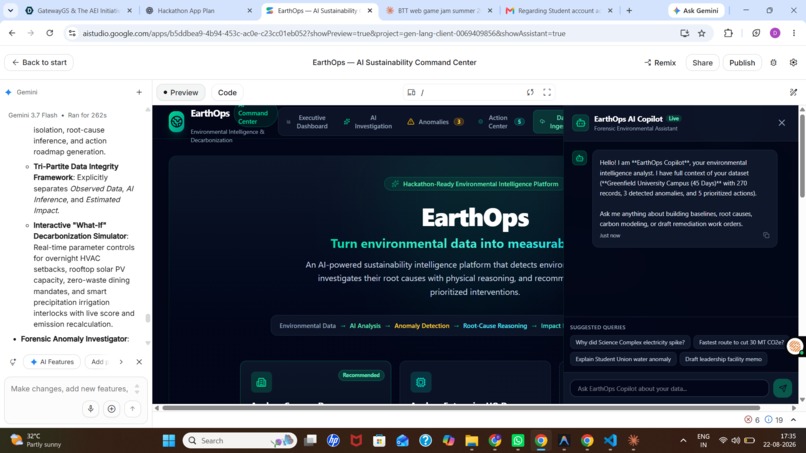Click the errors count indicator showing 6
This screenshot has height=453, width=806.
[x=752, y=420]
